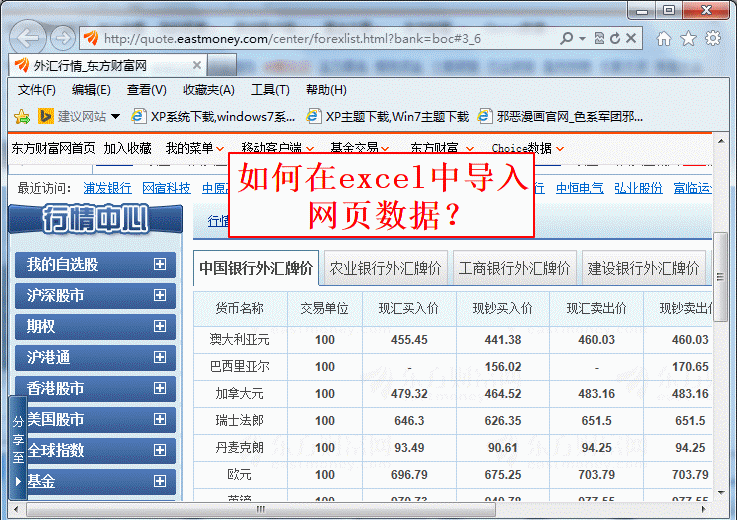
Task: Open the Home page icon
Action: (664, 39)
